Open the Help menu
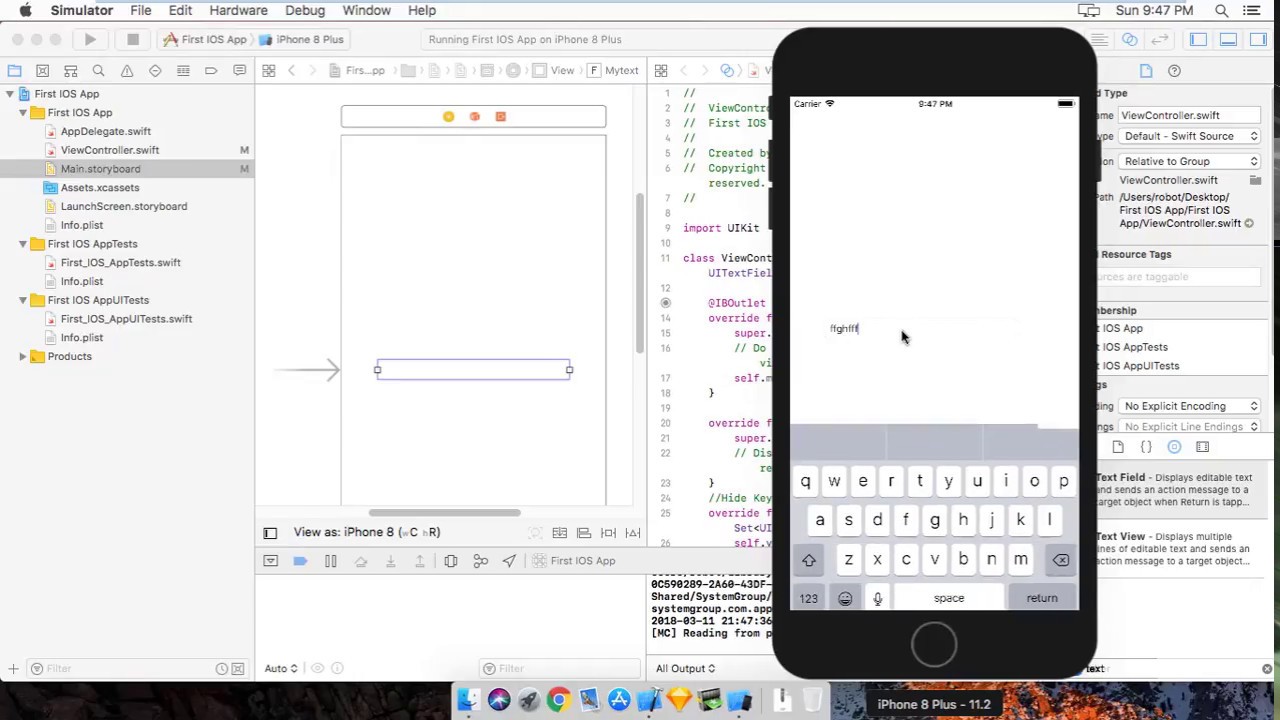The image size is (1280, 720). point(422,10)
